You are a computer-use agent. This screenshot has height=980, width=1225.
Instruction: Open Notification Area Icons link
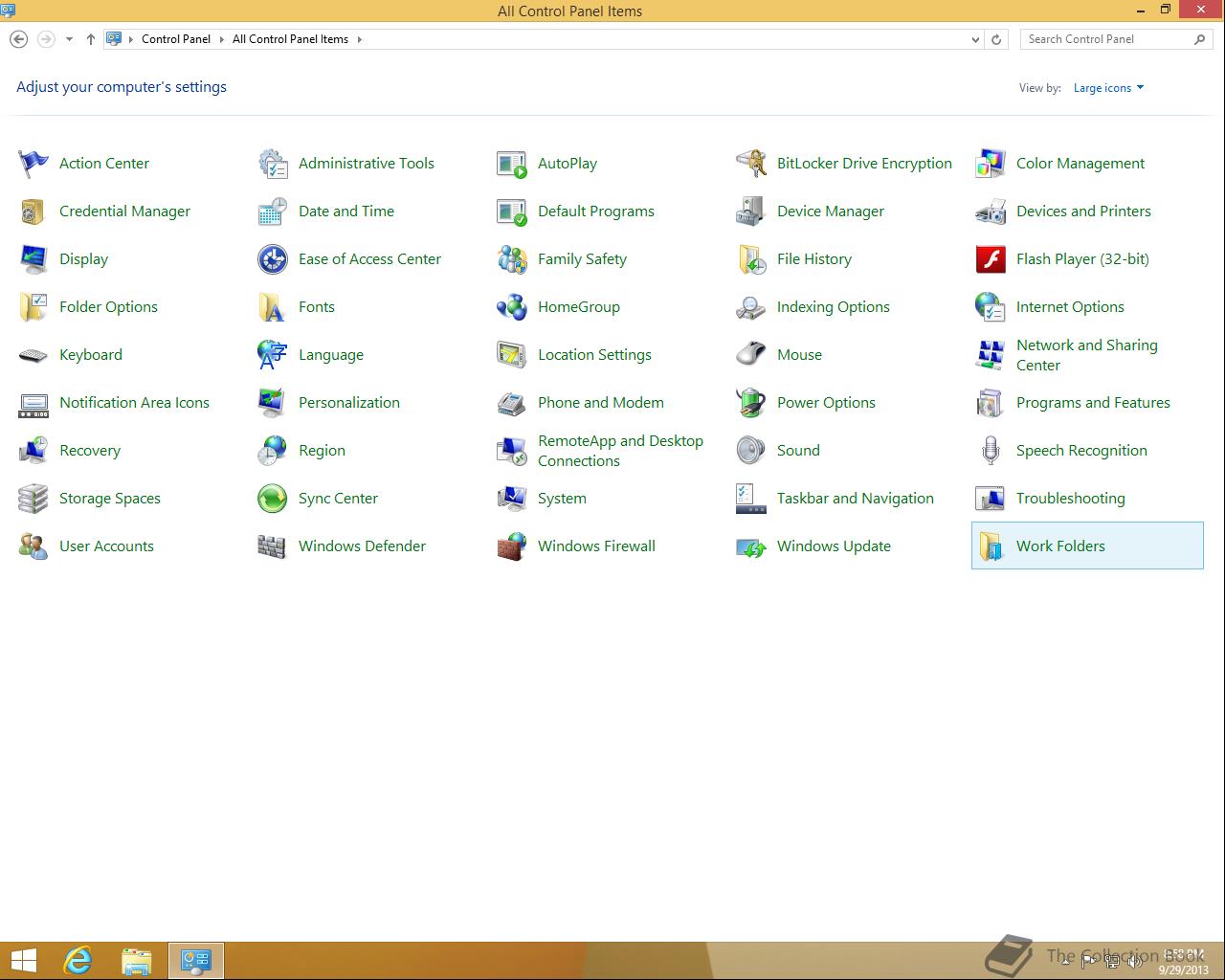click(x=134, y=403)
